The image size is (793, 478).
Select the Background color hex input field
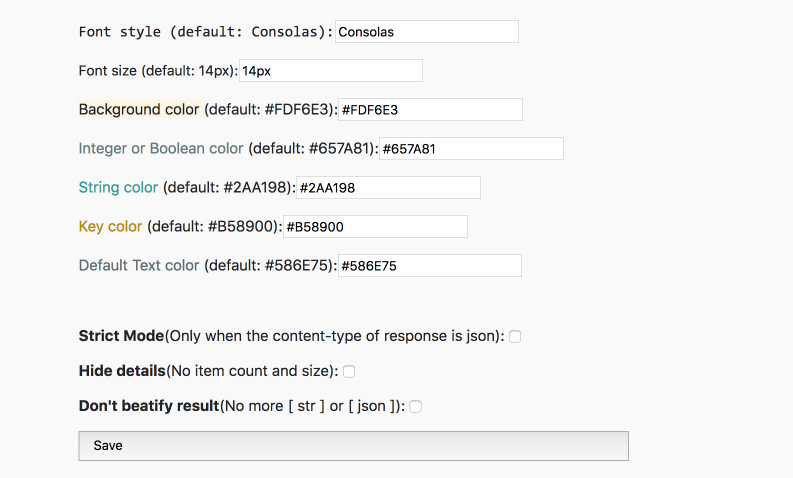(430, 110)
